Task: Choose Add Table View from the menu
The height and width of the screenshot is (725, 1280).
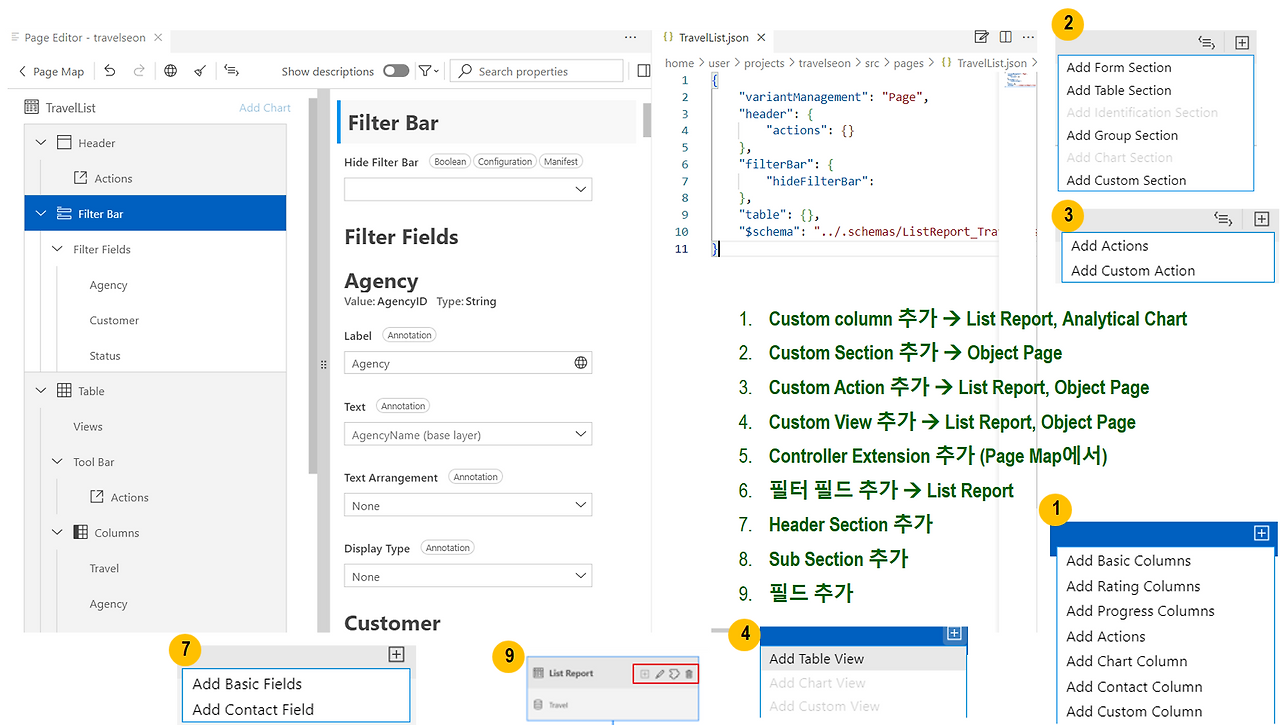Action: [x=815, y=659]
